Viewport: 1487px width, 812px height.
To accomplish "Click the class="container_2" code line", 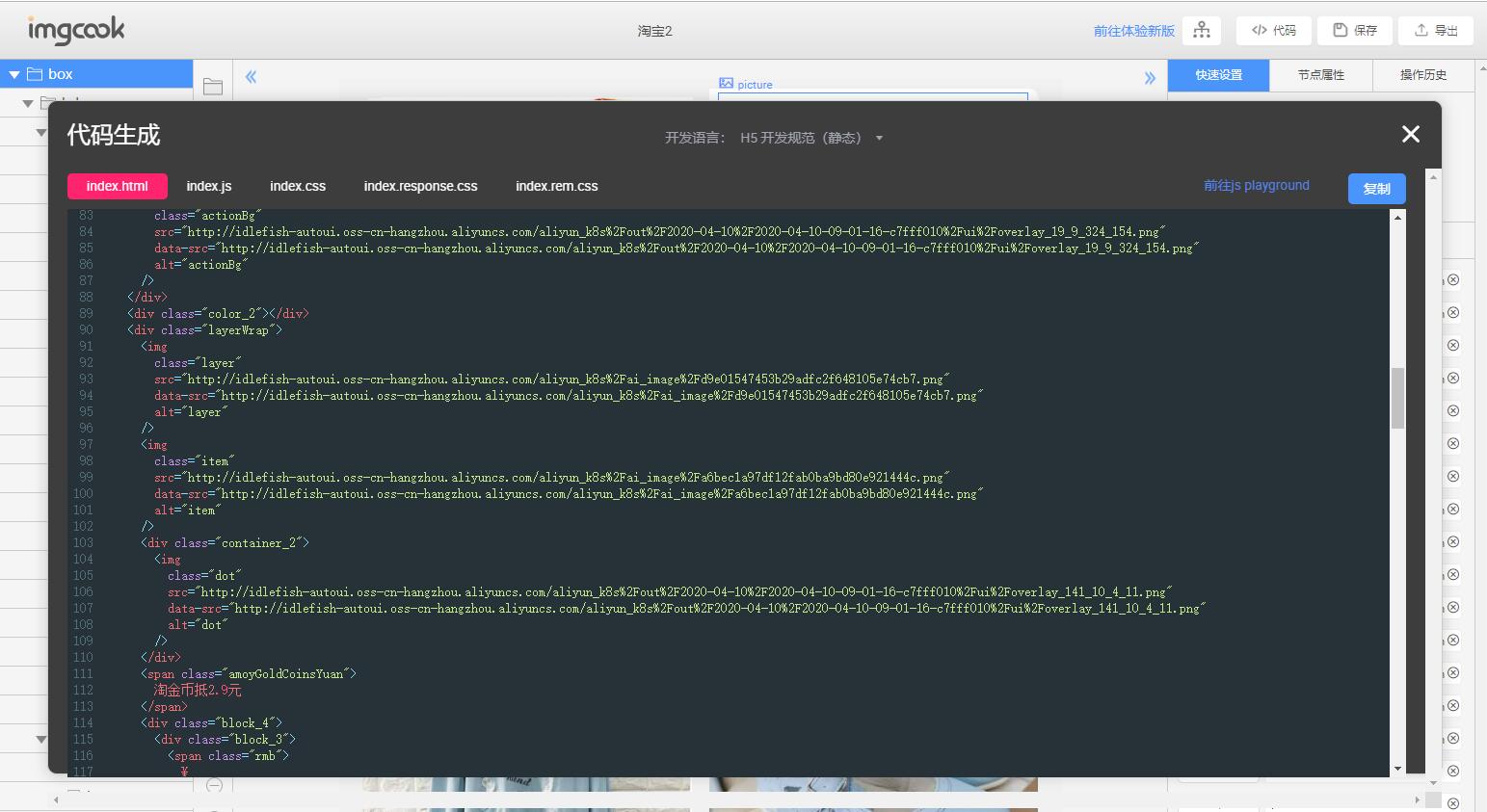I will [x=226, y=542].
